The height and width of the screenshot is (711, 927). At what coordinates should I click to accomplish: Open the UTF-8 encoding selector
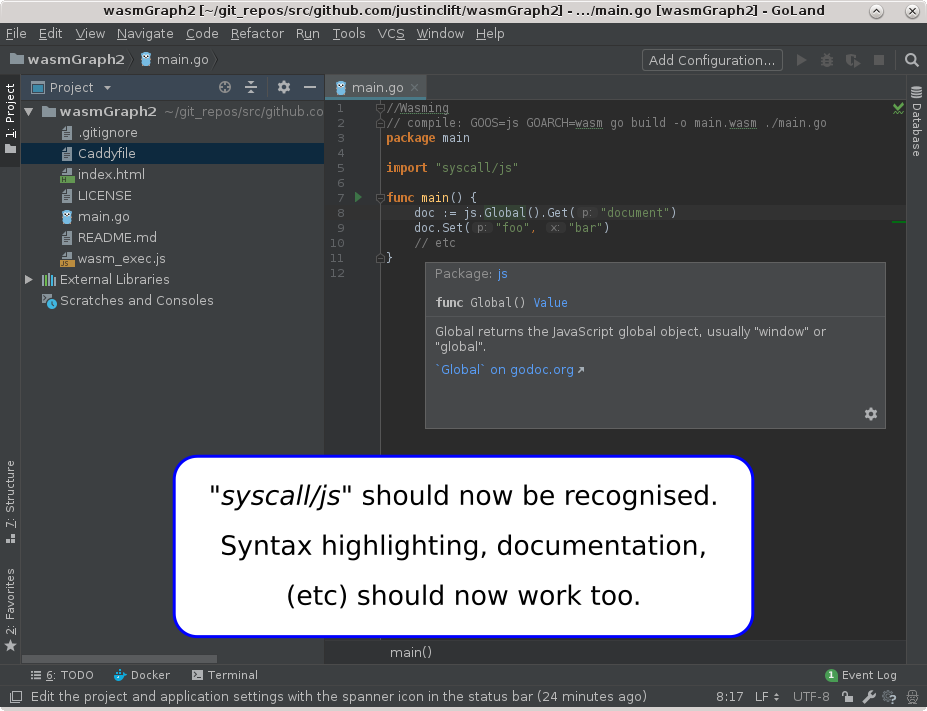[x=811, y=697]
